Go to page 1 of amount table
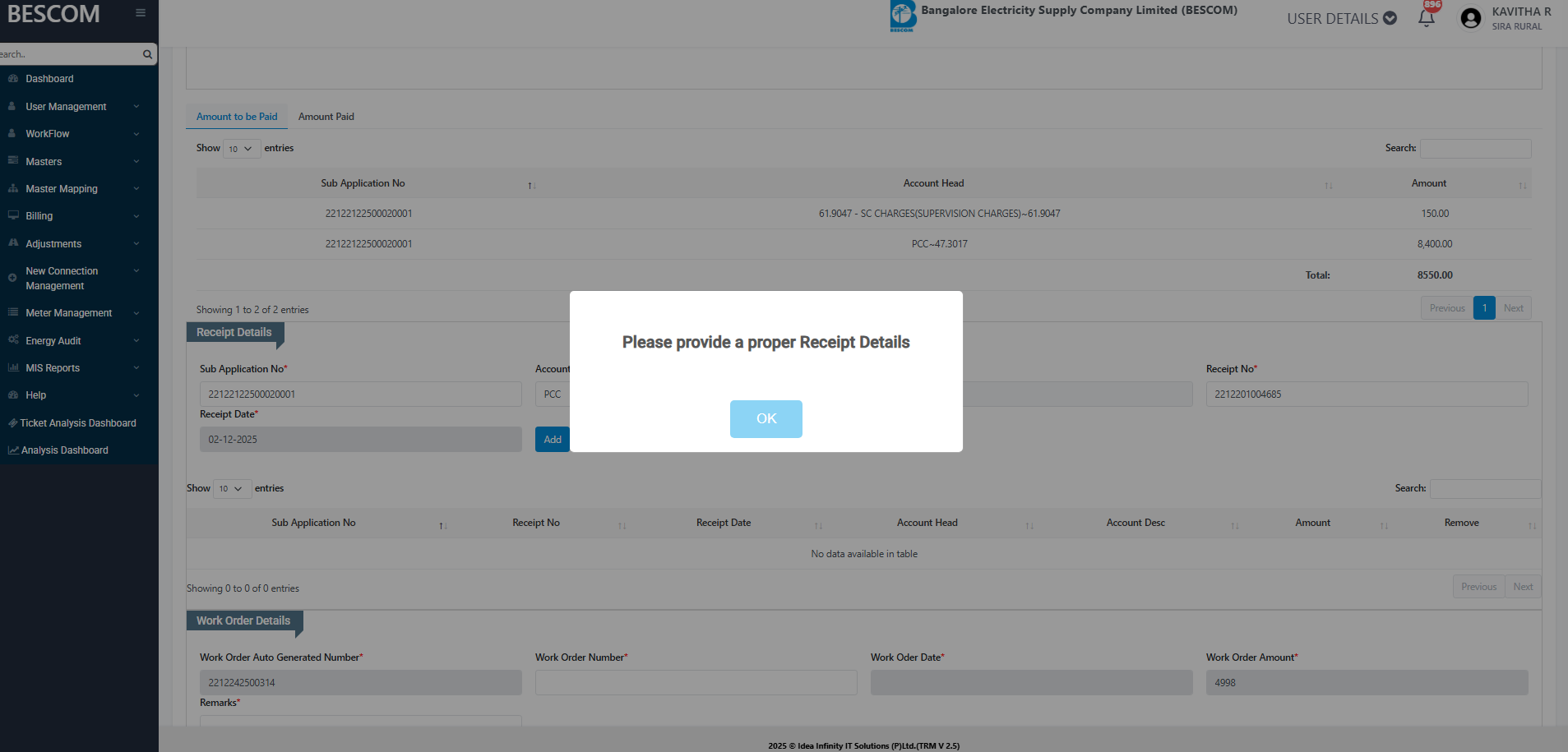The image size is (1568, 752). coord(1484,308)
